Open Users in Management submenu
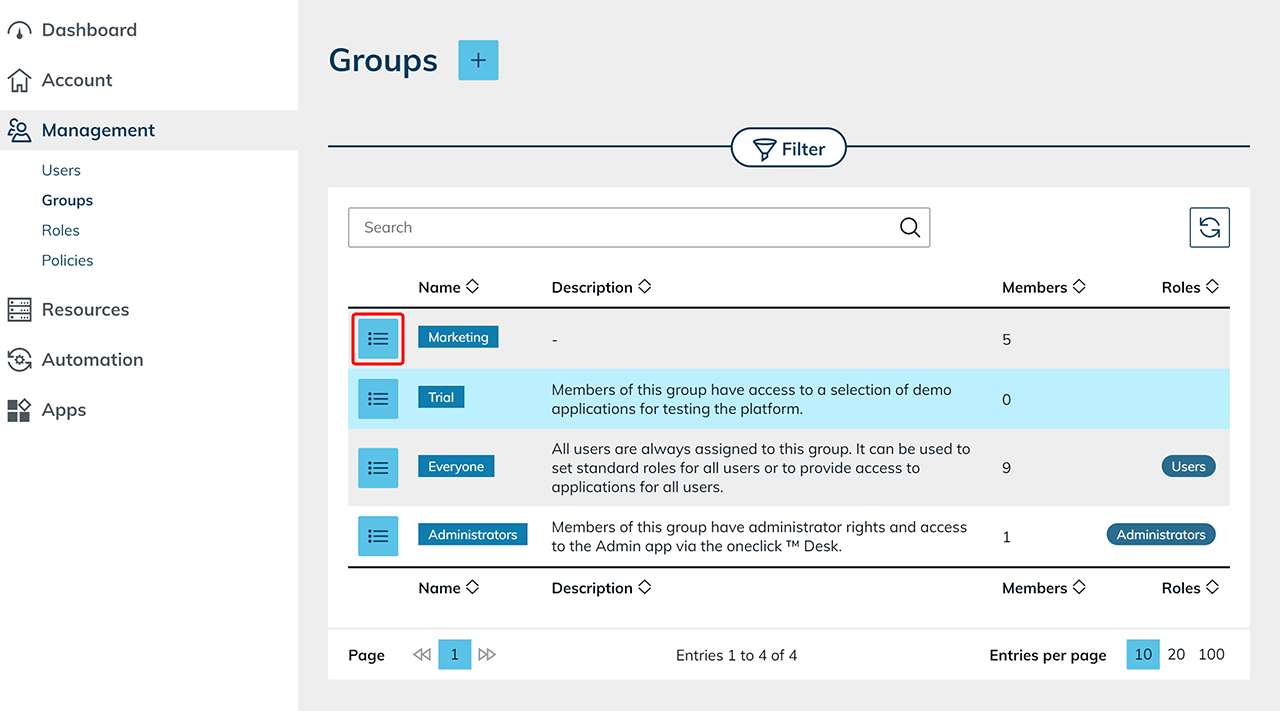Image resolution: width=1280 pixels, height=711 pixels. [61, 170]
